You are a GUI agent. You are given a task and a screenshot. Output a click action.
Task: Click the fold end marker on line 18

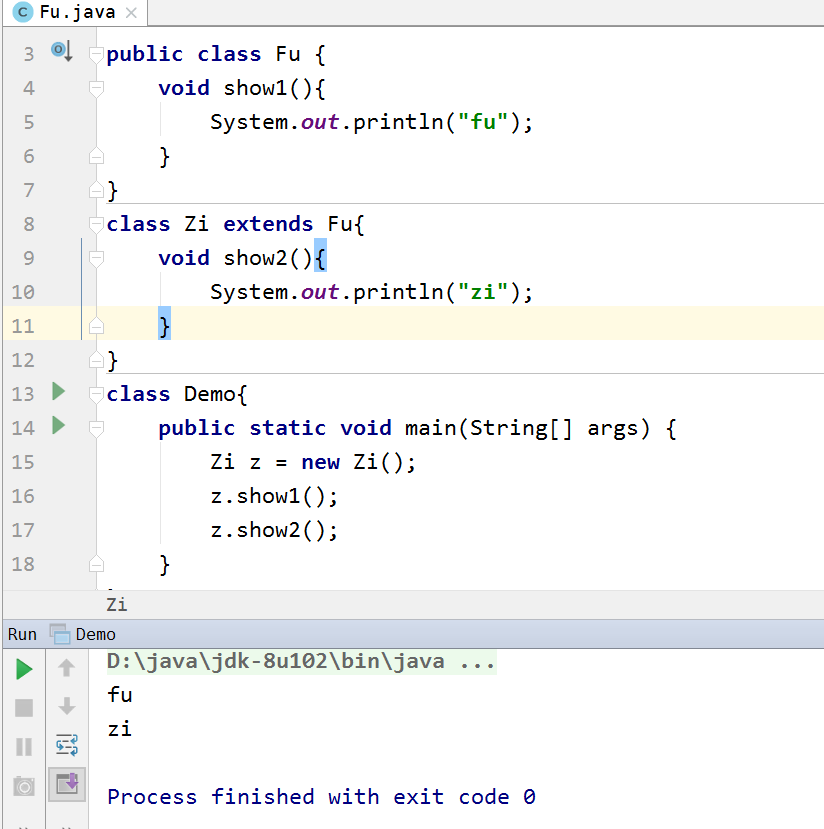pyautogui.click(x=96, y=564)
